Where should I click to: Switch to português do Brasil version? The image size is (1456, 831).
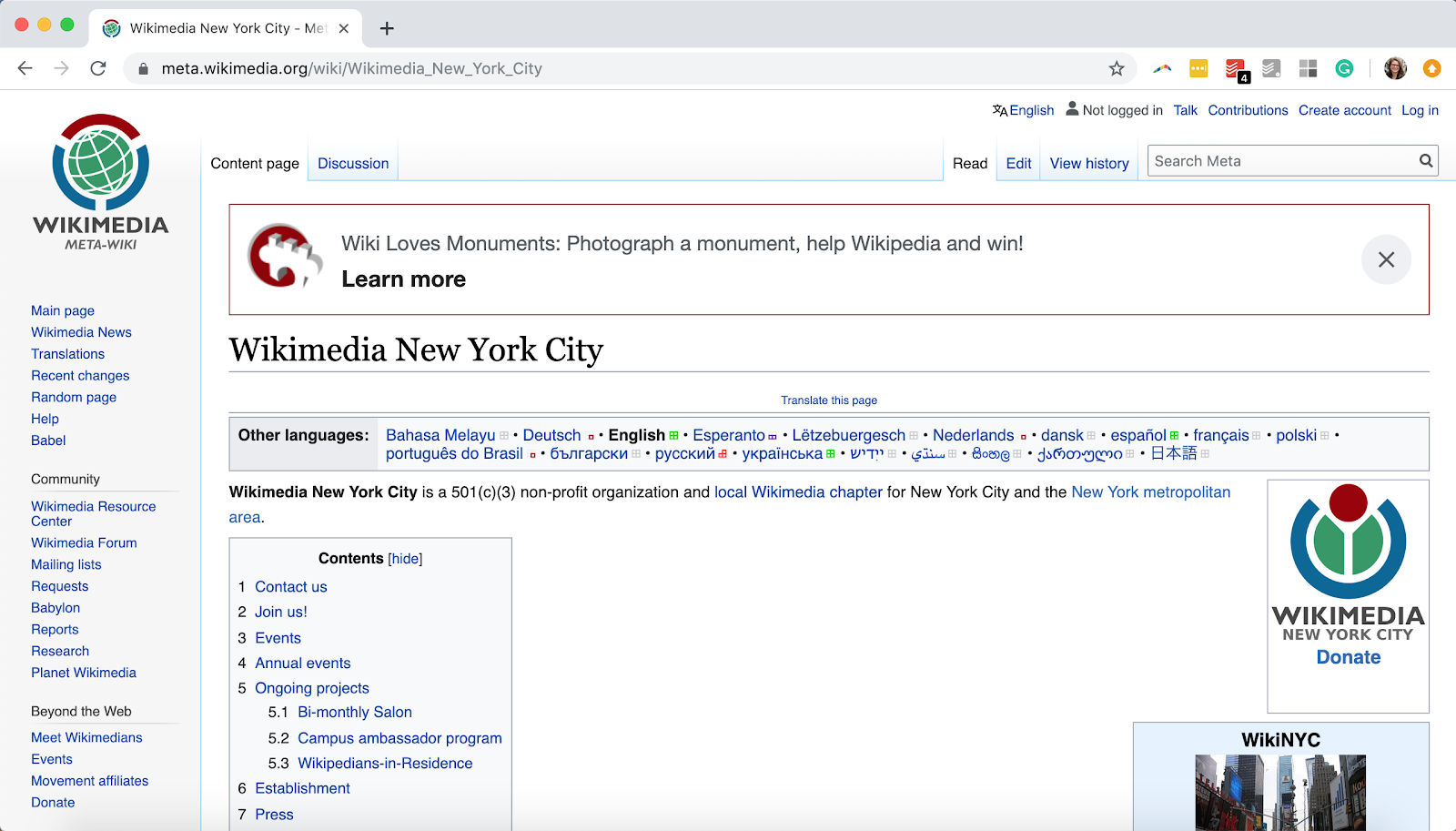coord(454,453)
